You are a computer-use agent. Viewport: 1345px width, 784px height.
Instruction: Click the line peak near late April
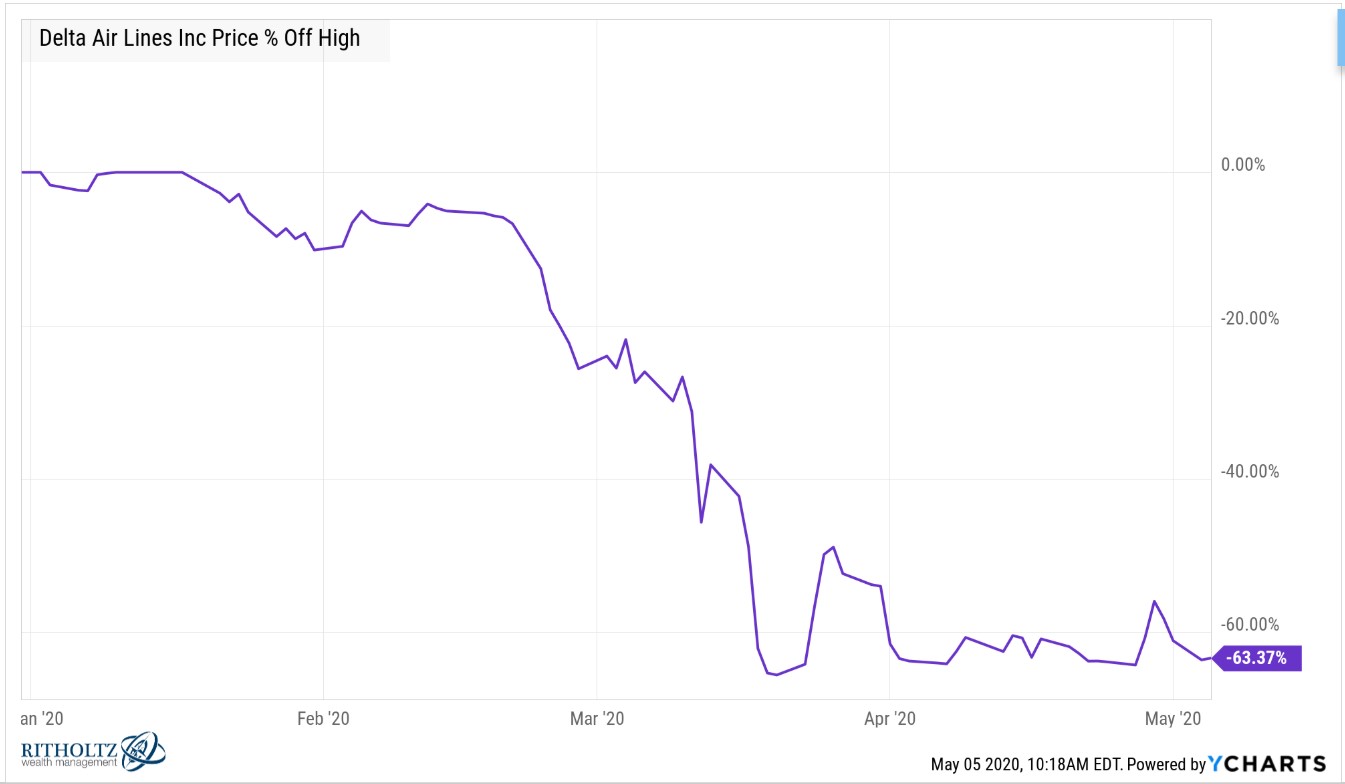(1154, 601)
